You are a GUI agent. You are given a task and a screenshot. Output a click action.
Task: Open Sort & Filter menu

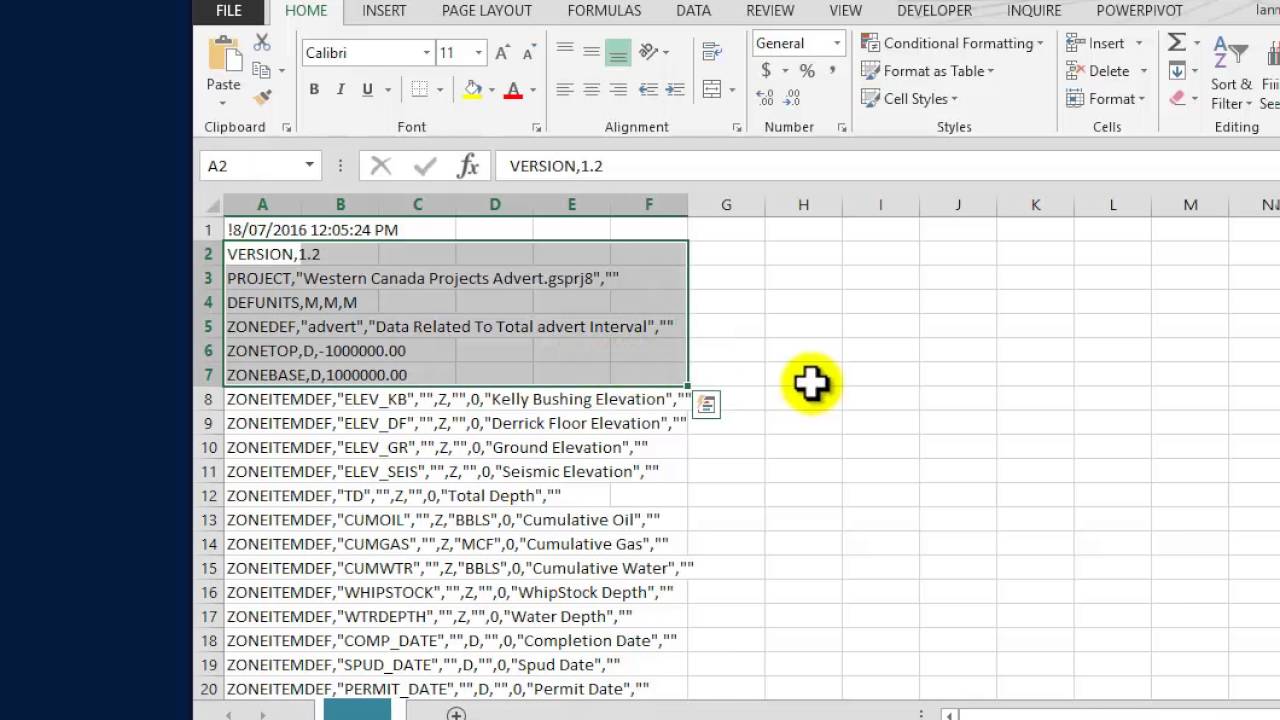point(1231,75)
